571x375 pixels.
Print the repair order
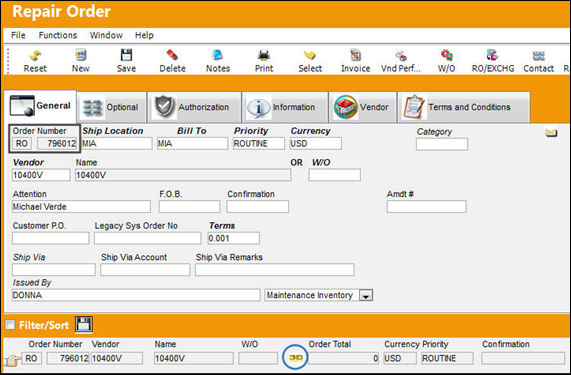[x=264, y=61]
